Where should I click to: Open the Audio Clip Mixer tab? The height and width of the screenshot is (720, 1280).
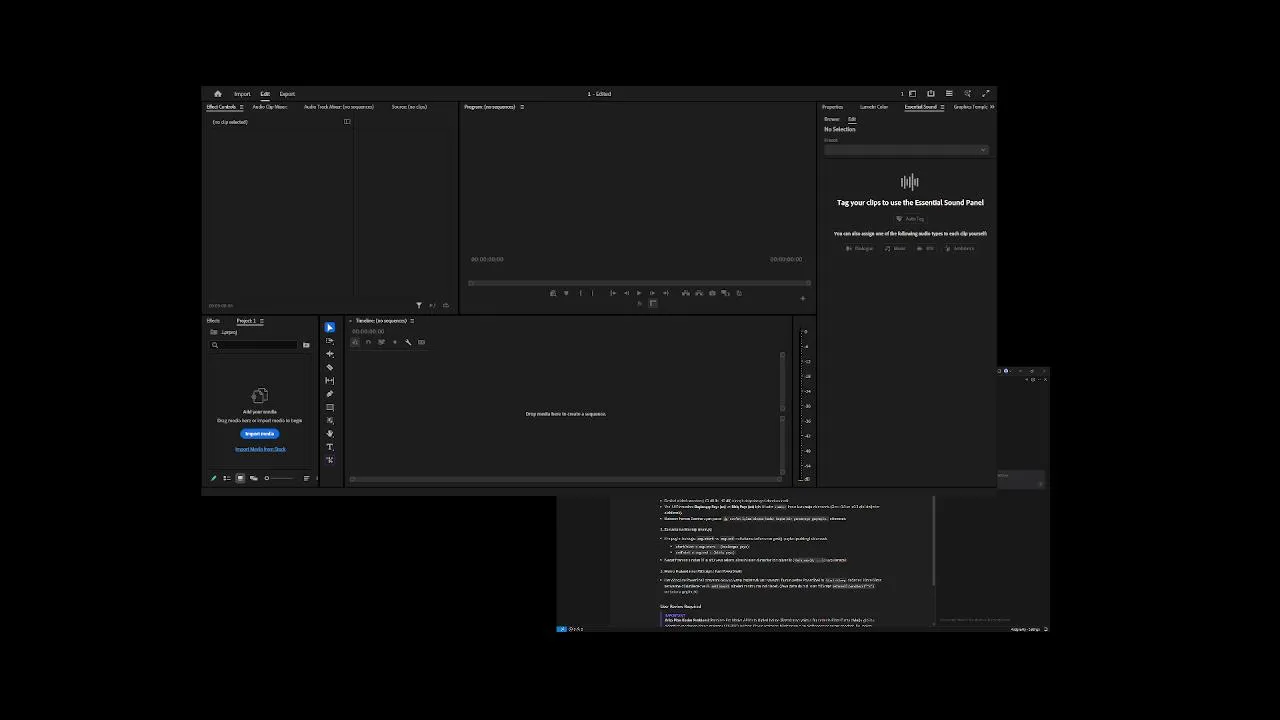tap(270, 107)
